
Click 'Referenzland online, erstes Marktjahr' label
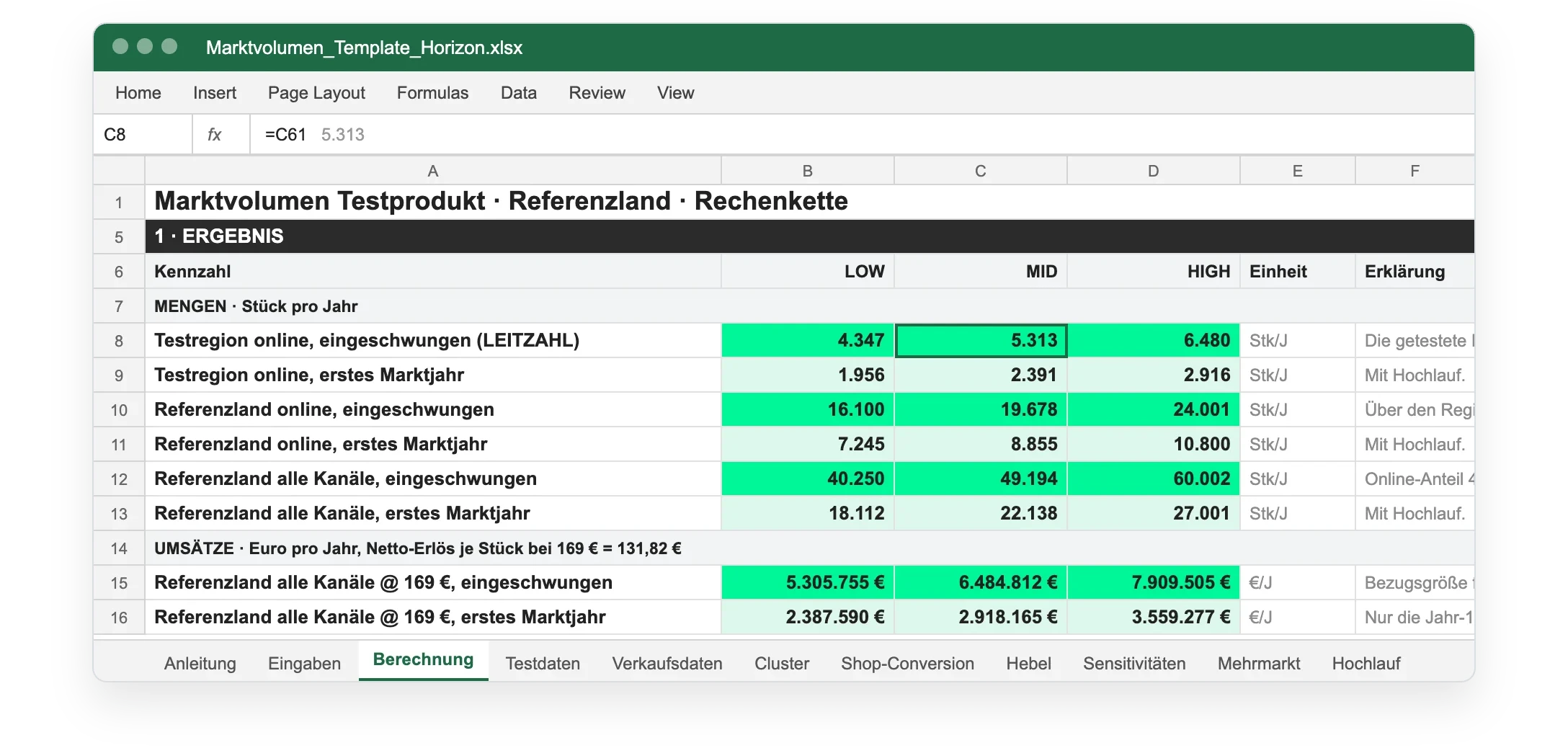click(321, 445)
